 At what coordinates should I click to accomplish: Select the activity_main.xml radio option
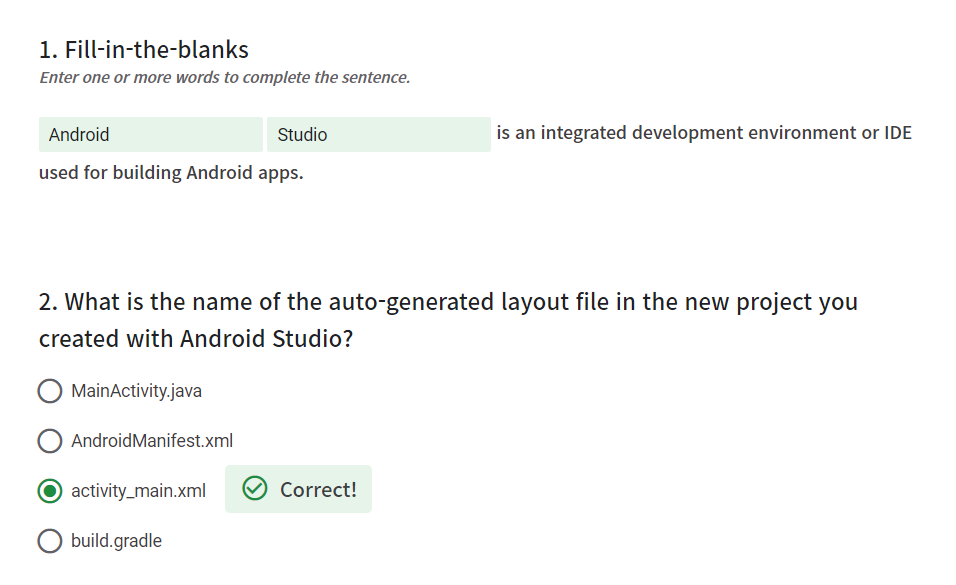tap(50, 491)
